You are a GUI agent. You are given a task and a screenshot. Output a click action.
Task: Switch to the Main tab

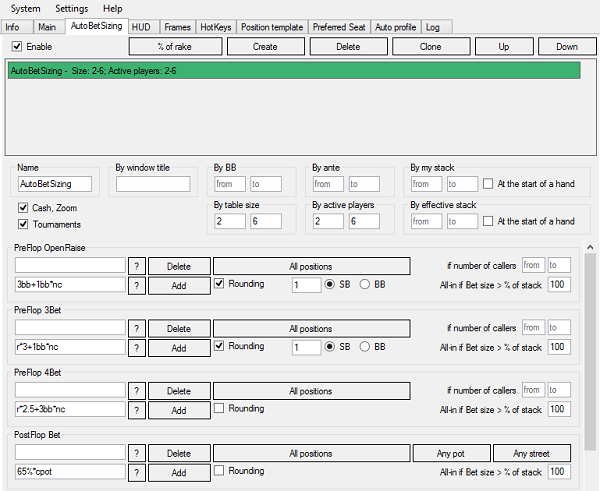pos(47,27)
